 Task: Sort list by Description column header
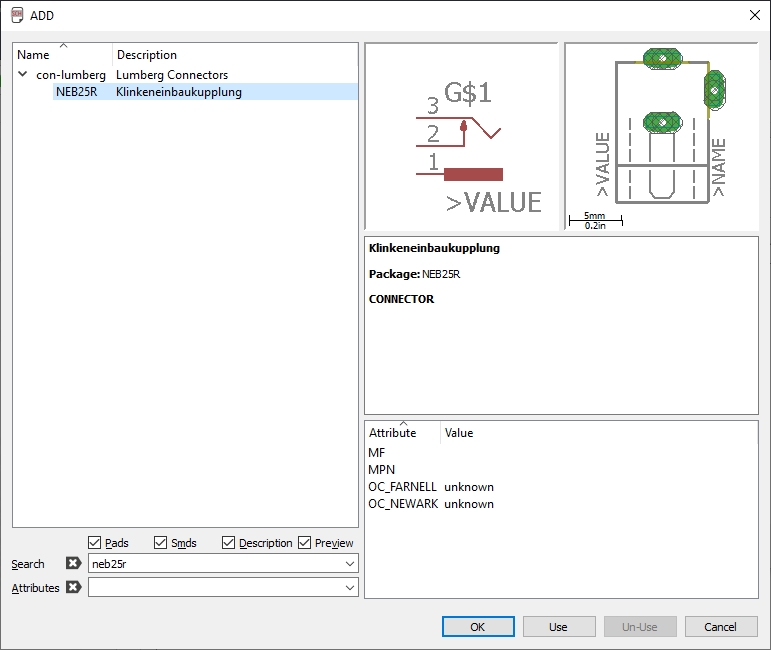click(x=235, y=55)
